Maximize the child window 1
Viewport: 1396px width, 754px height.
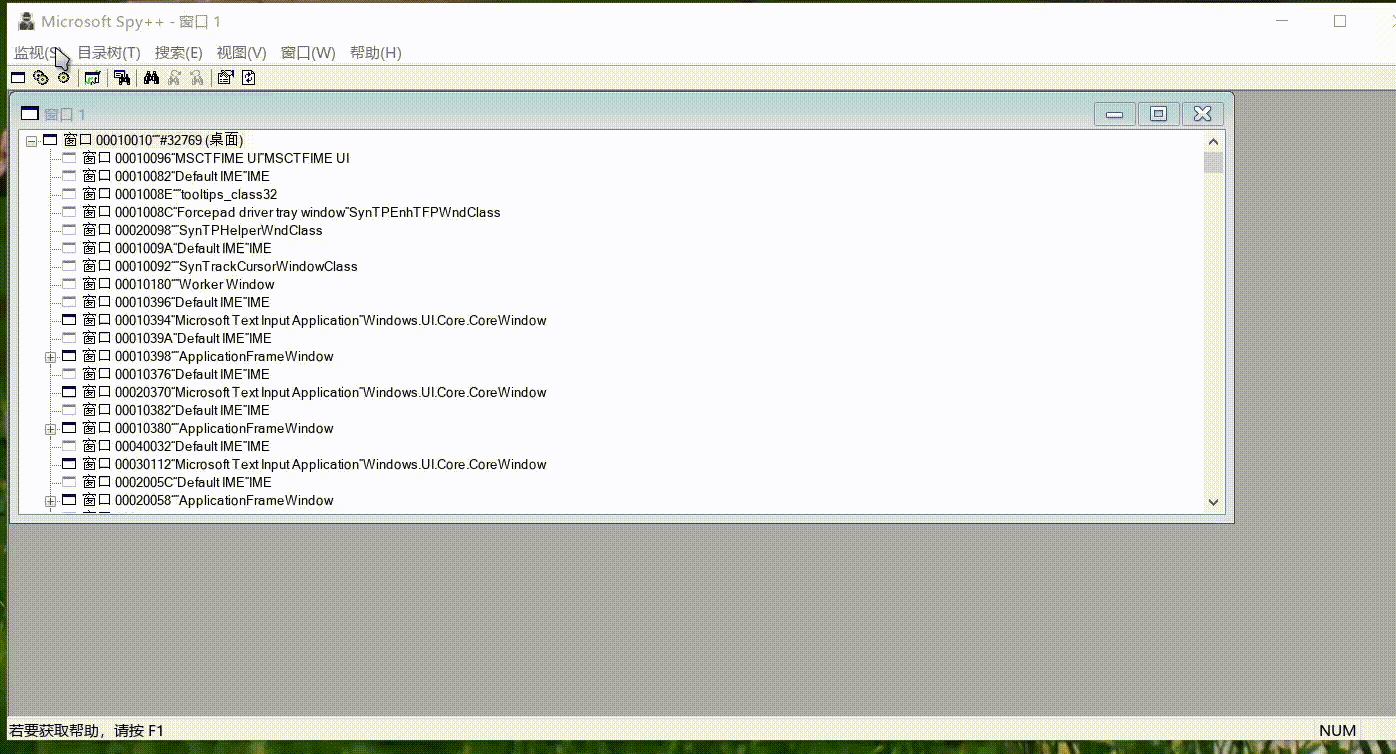(x=1158, y=114)
